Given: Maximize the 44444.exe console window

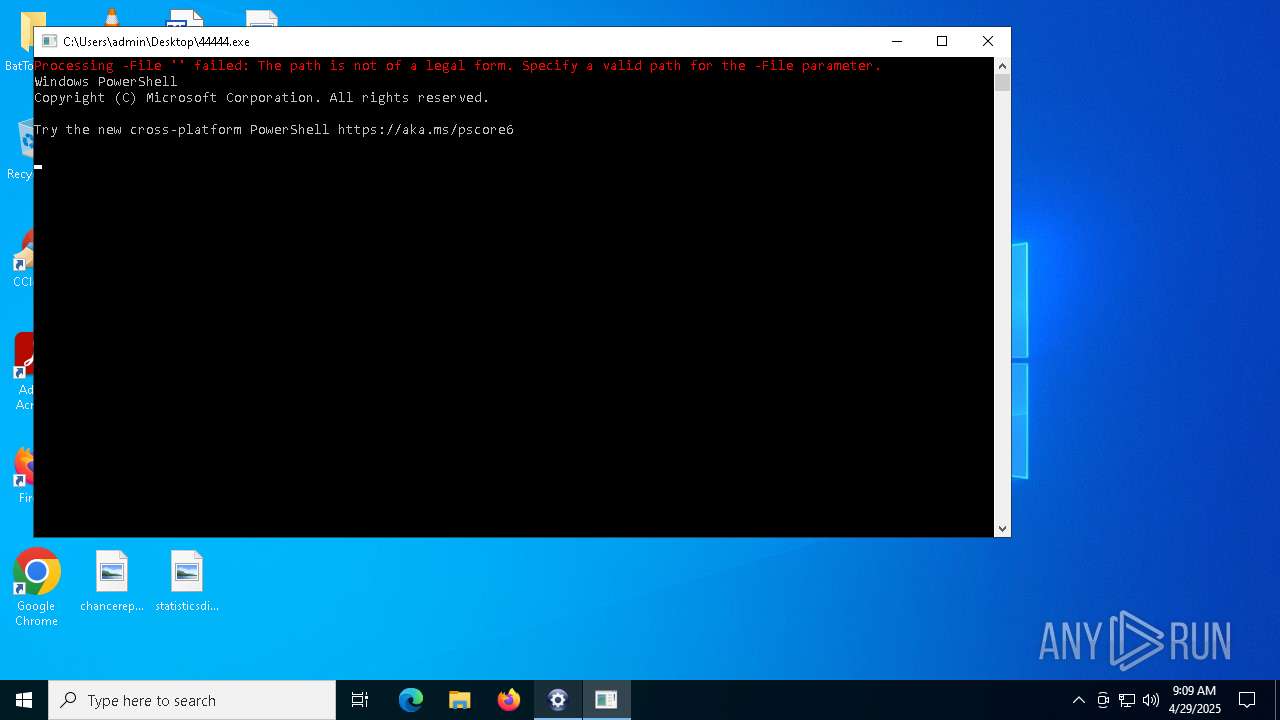Looking at the screenshot, I should point(942,41).
